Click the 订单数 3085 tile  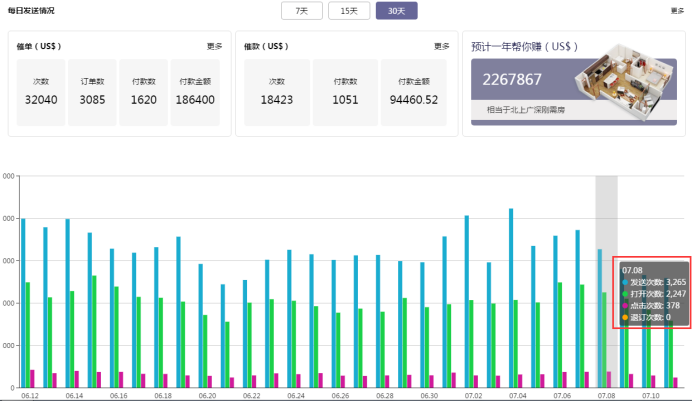pos(92,93)
